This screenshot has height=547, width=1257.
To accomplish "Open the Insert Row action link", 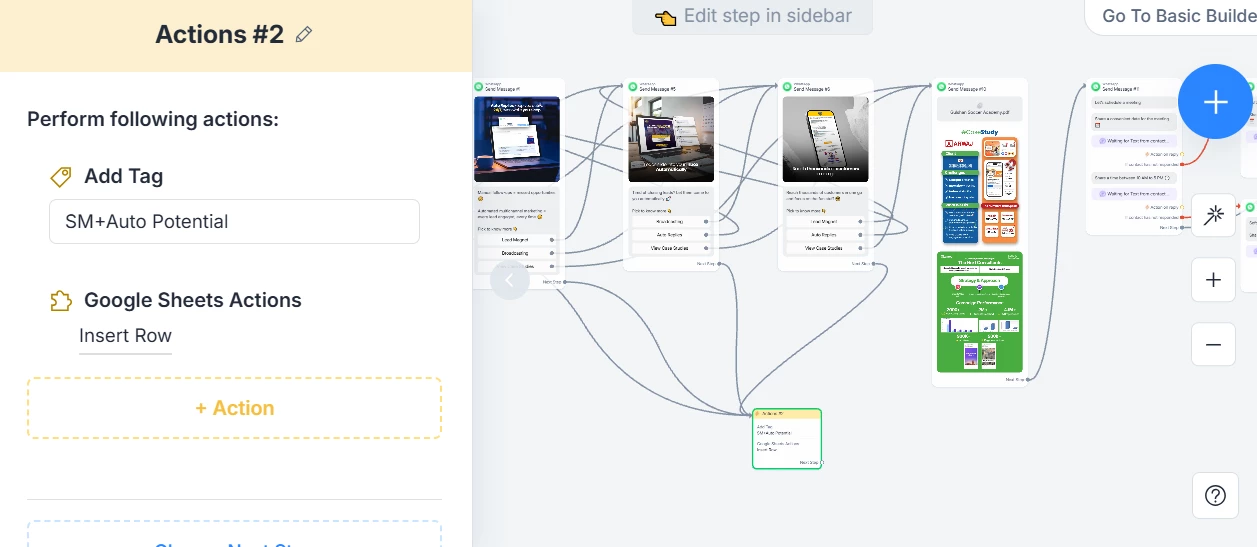I will tap(126, 336).
